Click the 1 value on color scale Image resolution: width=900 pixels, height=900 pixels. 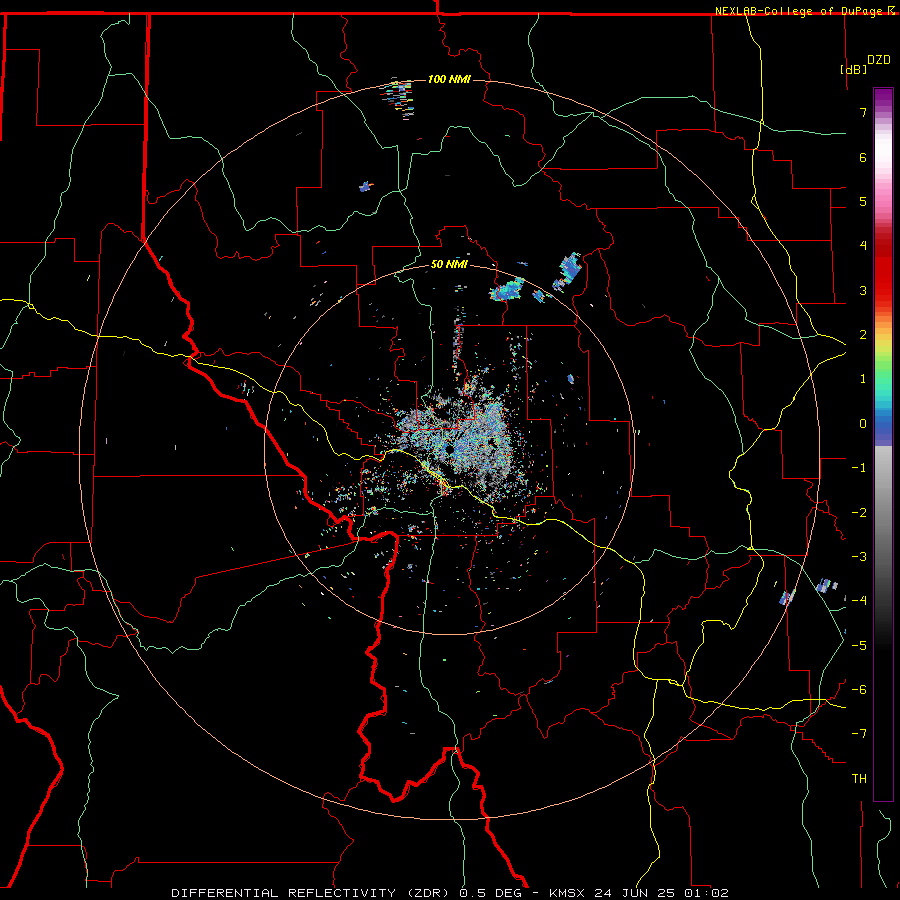863,378
